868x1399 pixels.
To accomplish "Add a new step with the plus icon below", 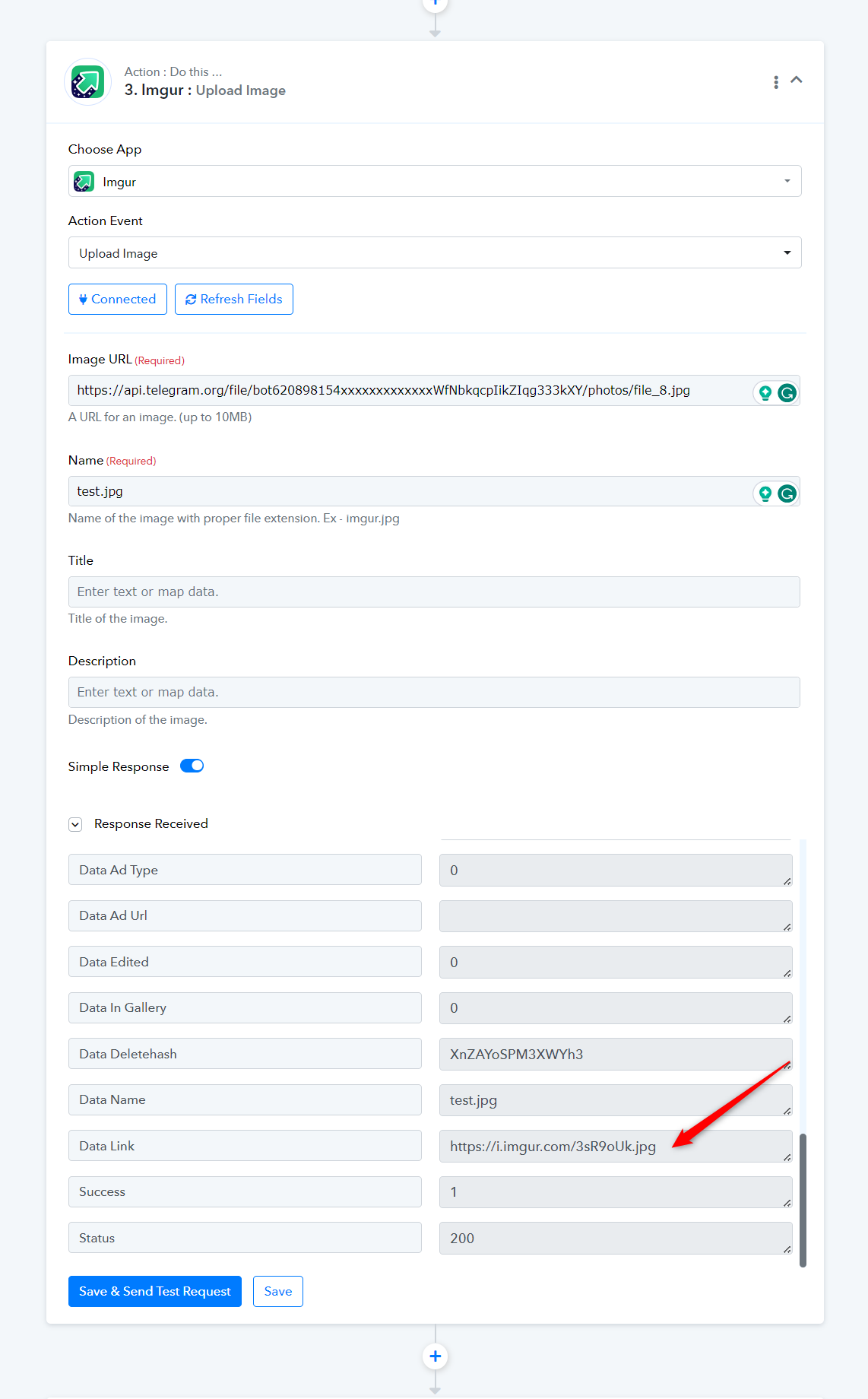I will (x=435, y=1356).
